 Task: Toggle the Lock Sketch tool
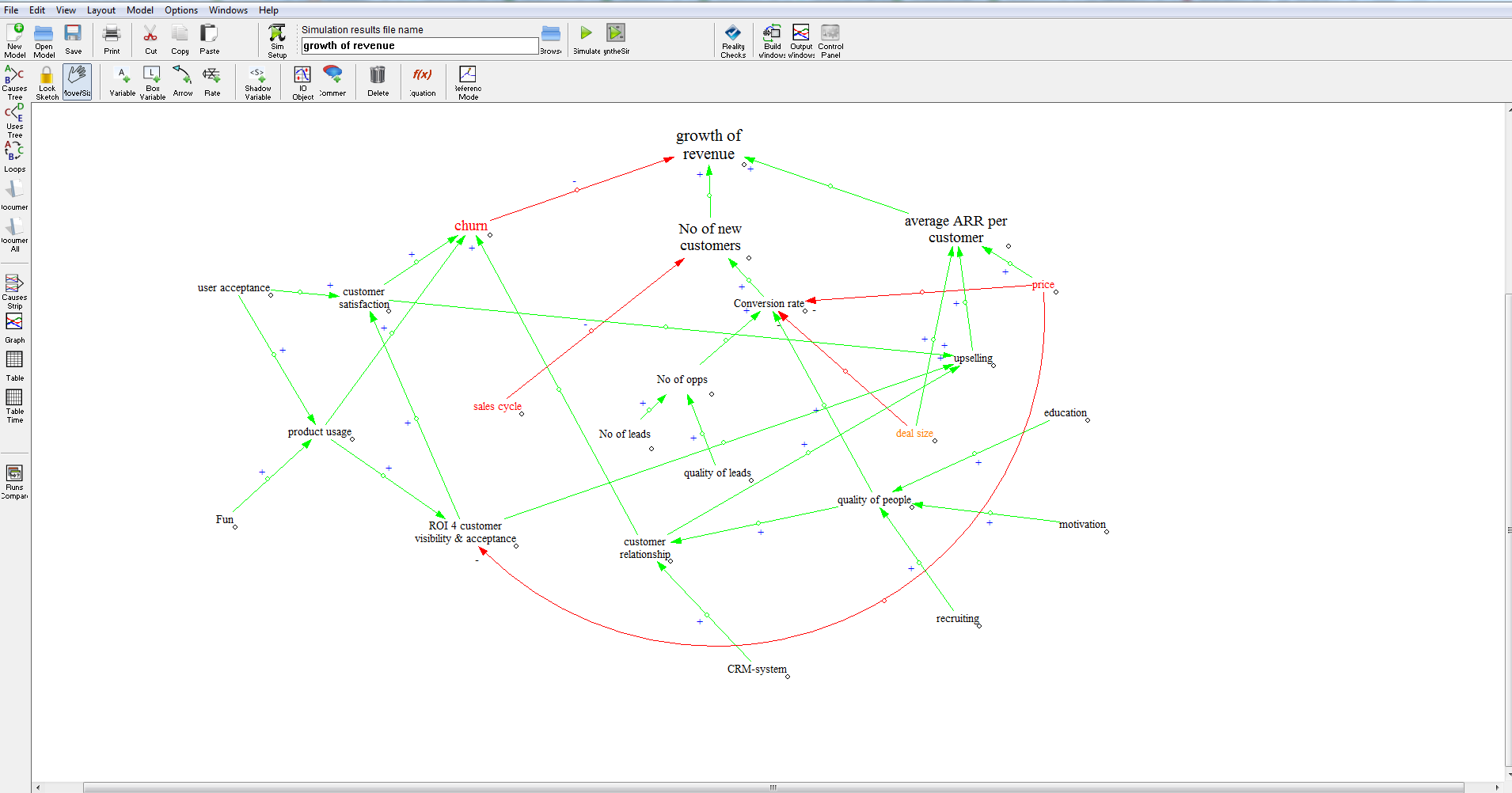point(47,82)
